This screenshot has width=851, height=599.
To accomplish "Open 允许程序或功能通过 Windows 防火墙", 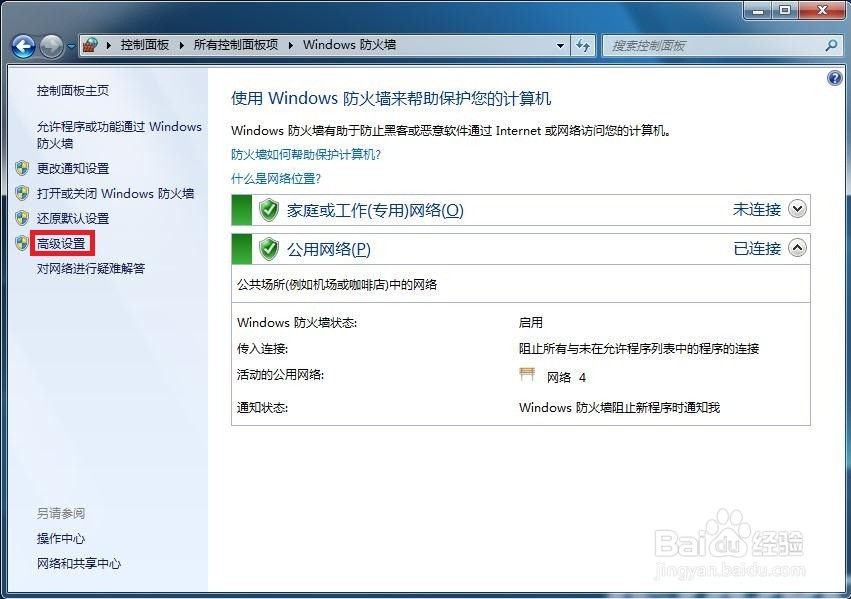I will click(119, 135).
